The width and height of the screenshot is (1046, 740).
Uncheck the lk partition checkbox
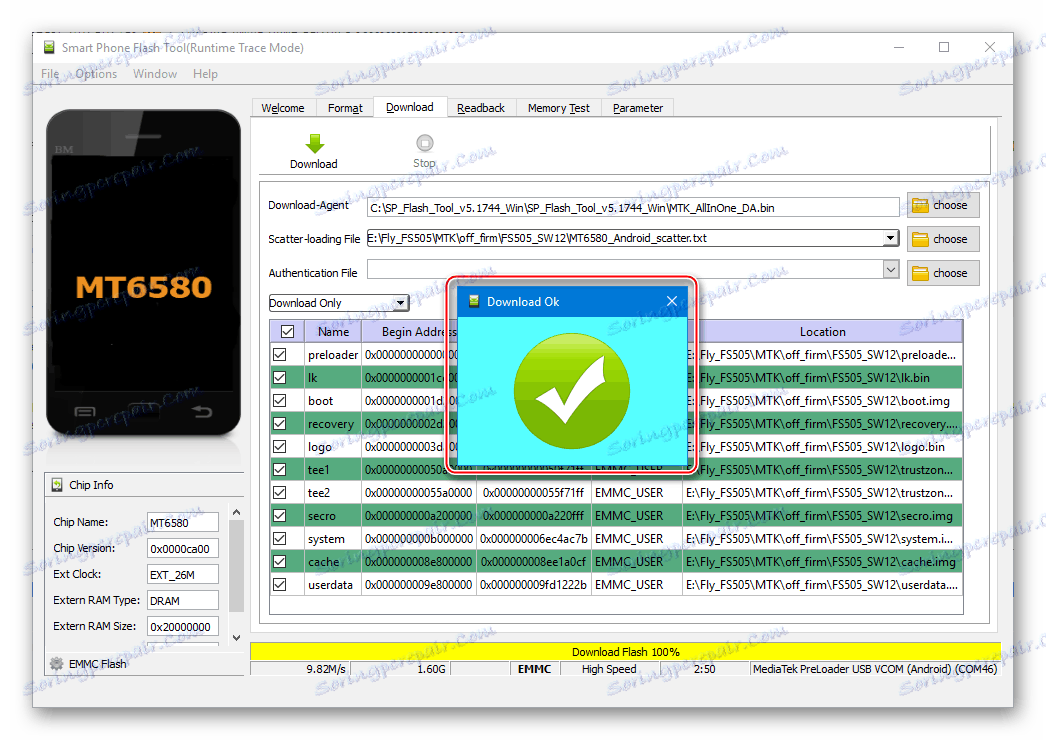pyautogui.click(x=280, y=378)
